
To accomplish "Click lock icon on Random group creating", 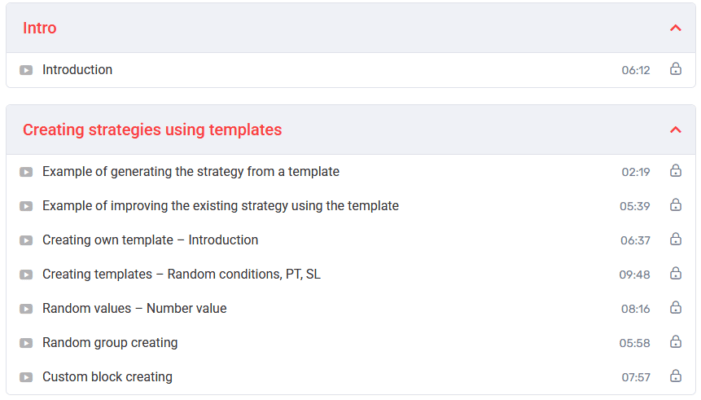I will pos(675,343).
